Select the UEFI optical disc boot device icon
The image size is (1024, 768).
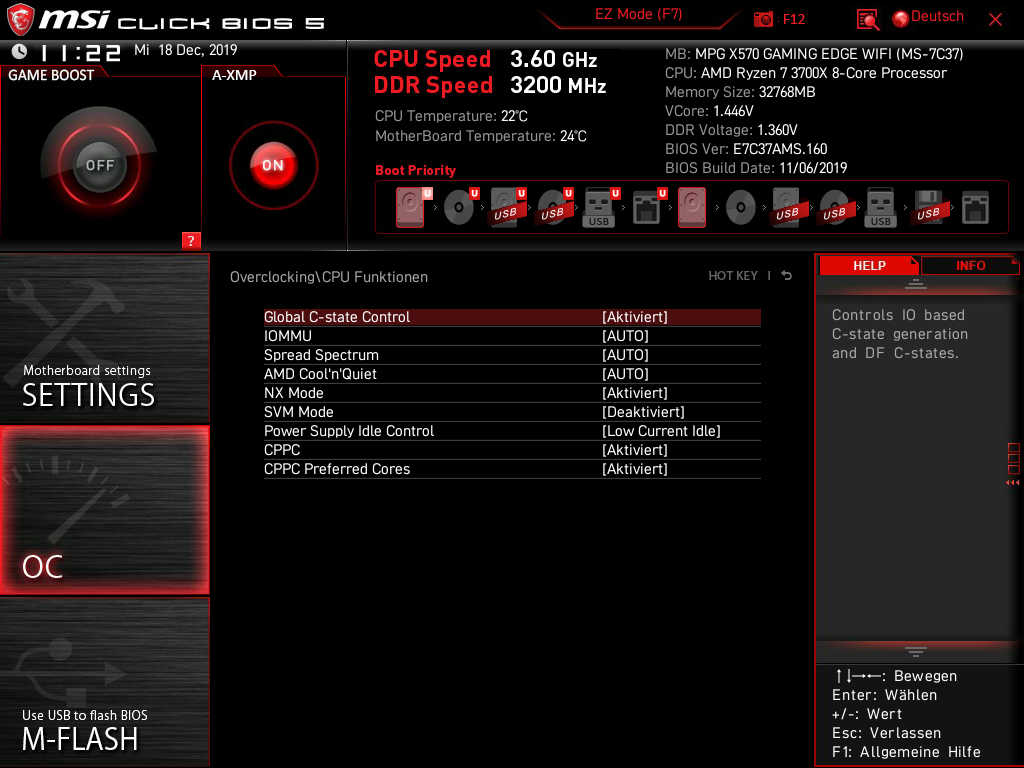461,207
